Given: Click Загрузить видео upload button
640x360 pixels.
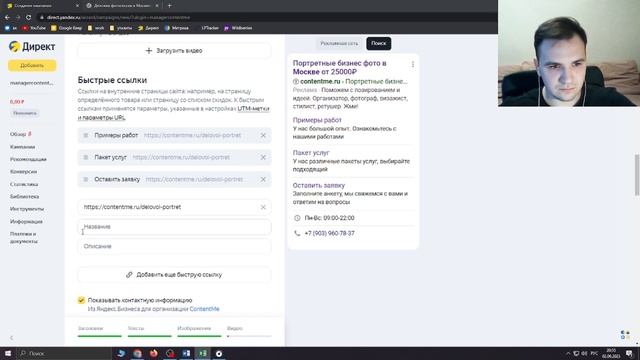Looking at the screenshot, I should (174, 51).
